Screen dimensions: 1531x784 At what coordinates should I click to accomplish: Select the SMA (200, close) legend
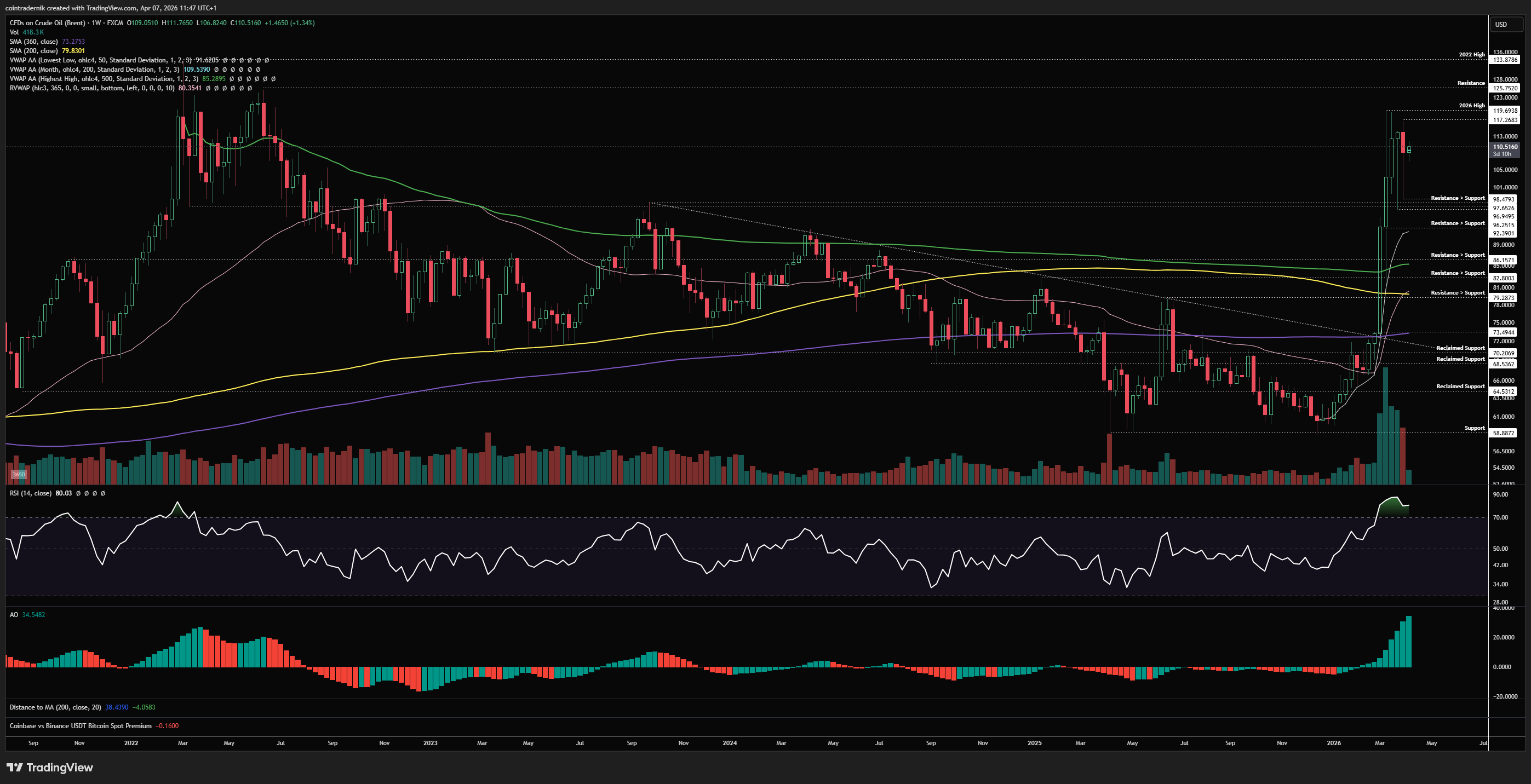[x=34, y=50]
